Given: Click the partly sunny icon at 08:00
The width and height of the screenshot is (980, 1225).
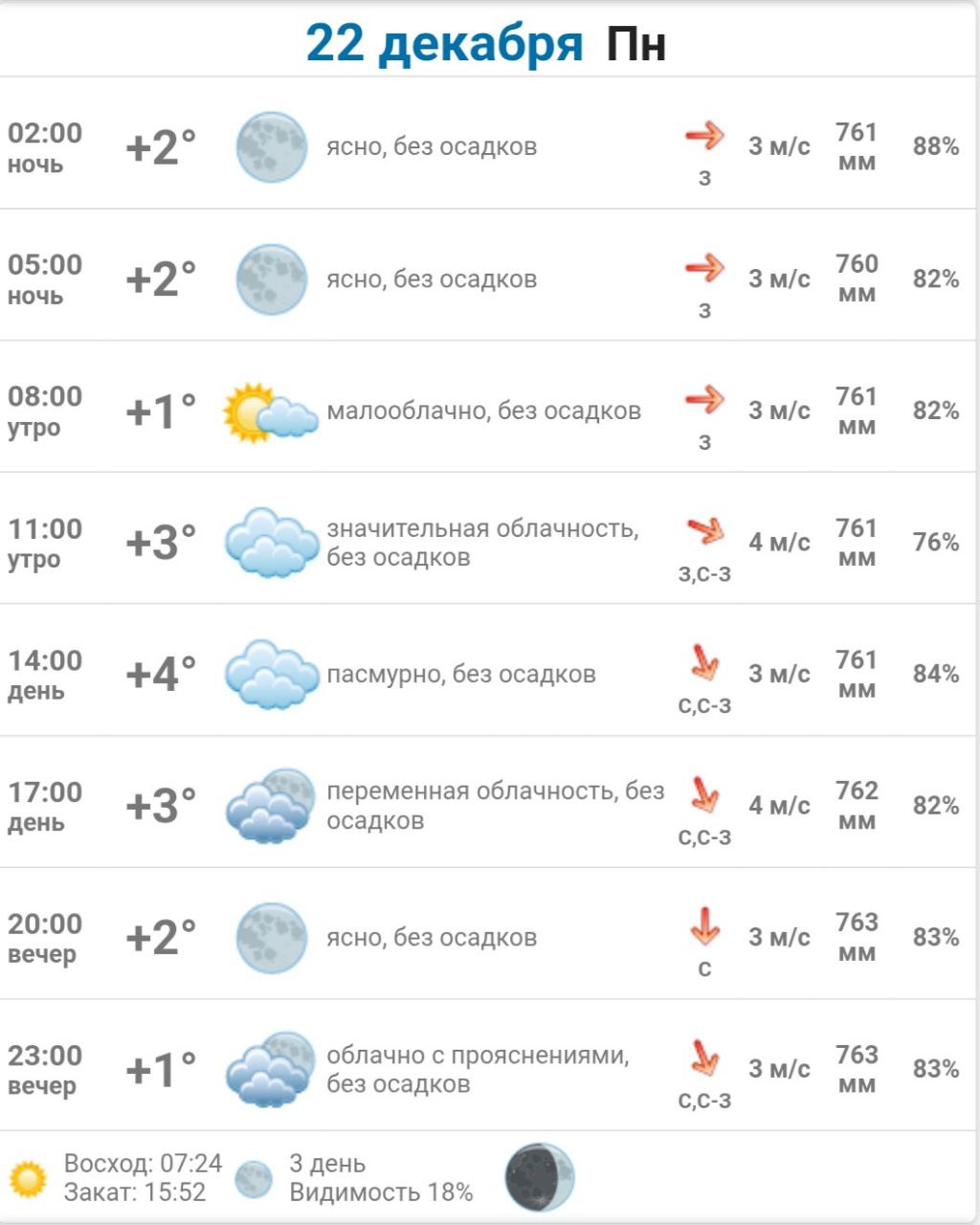Looking at the screenshot, I should tap(270, 412).
